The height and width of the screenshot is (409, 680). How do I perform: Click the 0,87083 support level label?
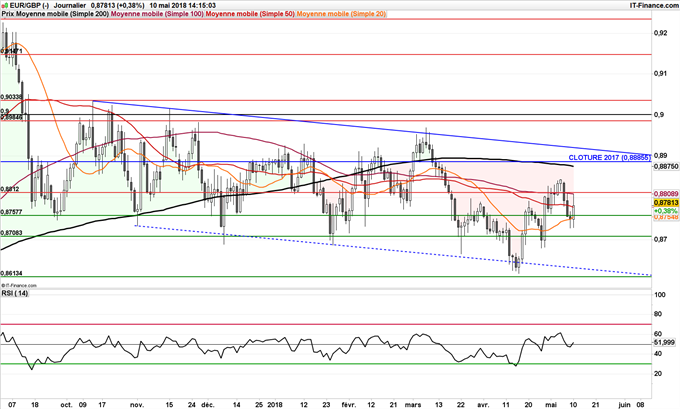(12, 233)
